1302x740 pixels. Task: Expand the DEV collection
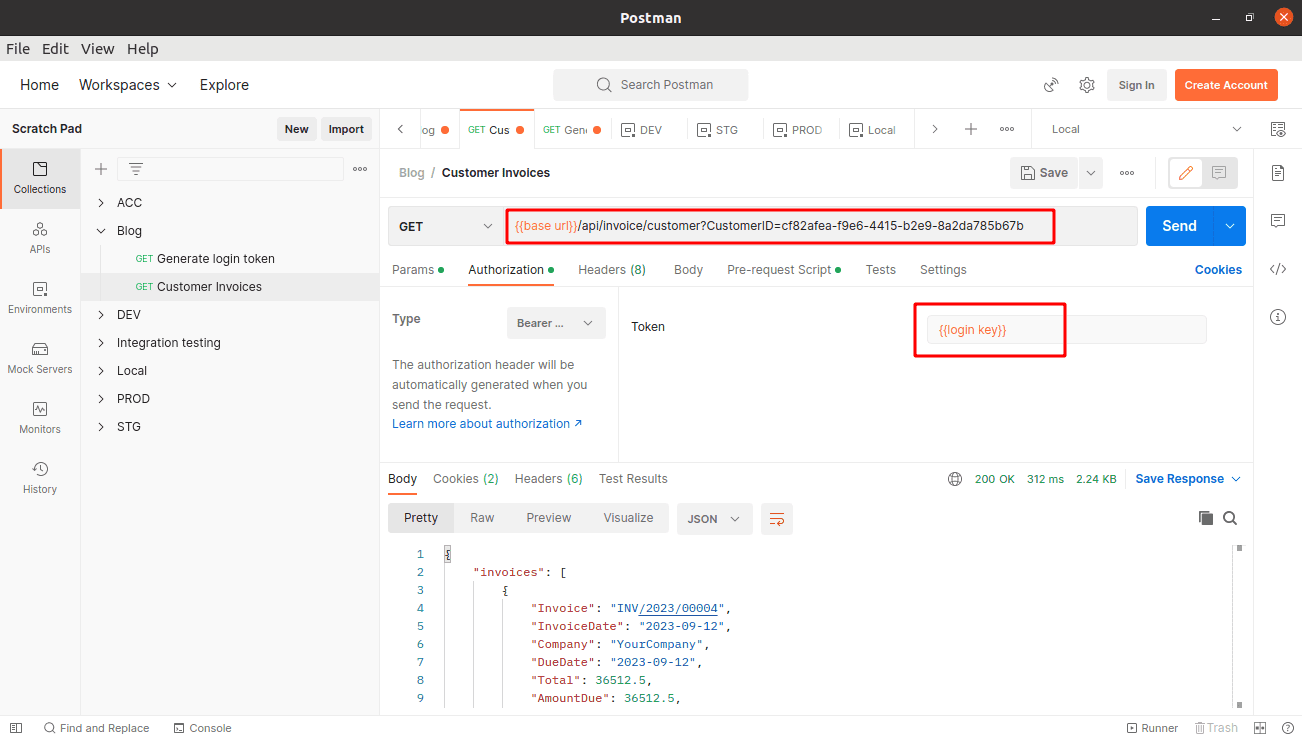101,315
